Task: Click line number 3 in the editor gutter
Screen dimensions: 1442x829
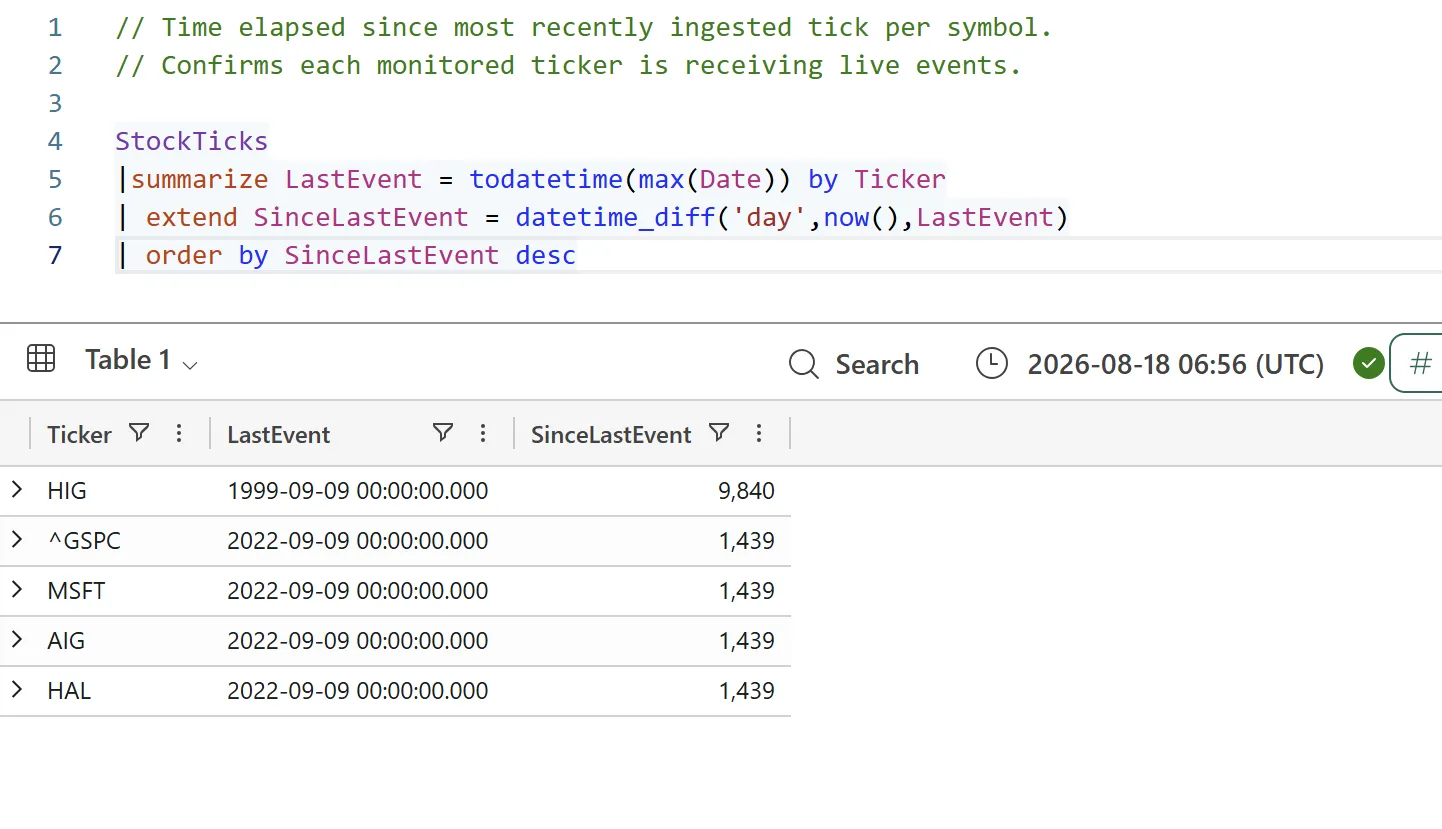Action: click(55, 103)
